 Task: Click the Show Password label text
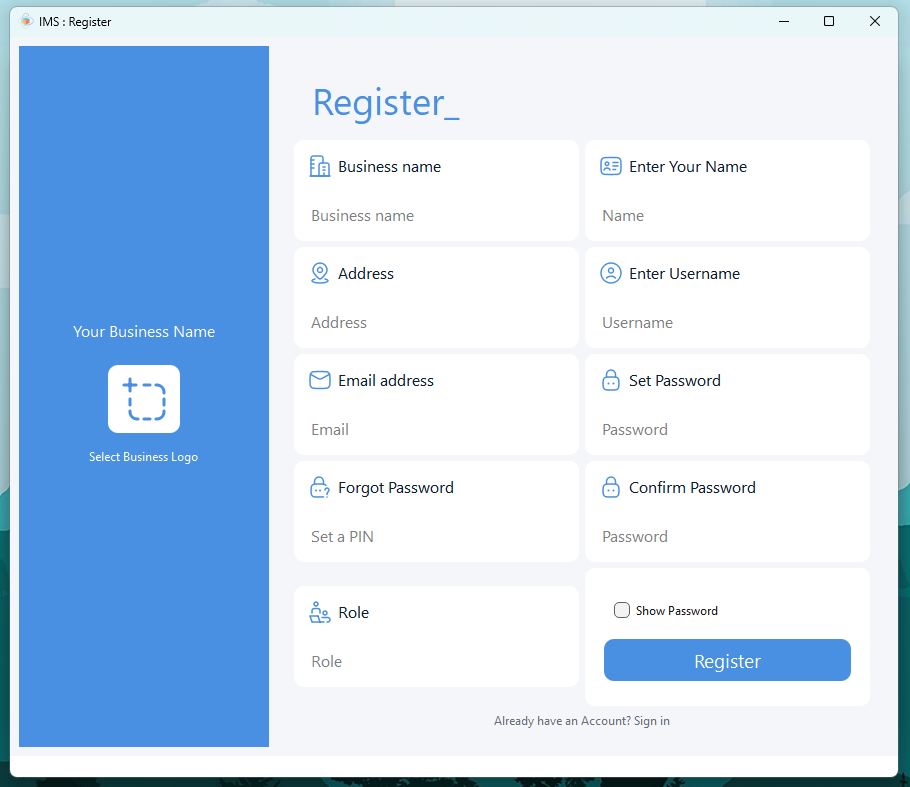[x=677, y=611]
